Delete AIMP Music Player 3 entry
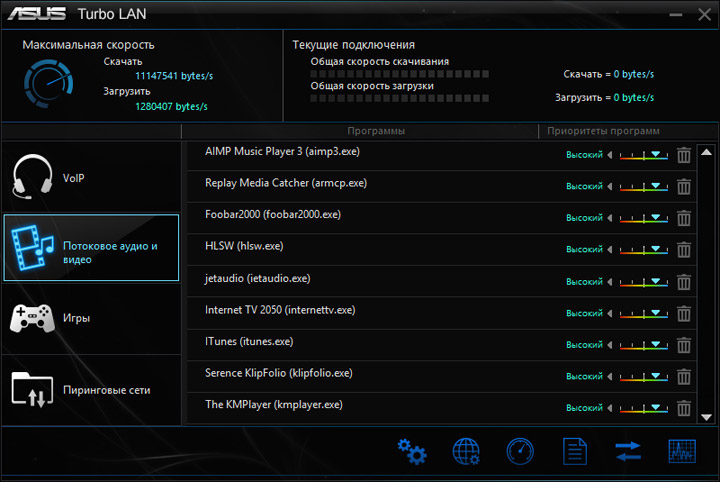This screenshot has width=720, height=482. [684, 155]
